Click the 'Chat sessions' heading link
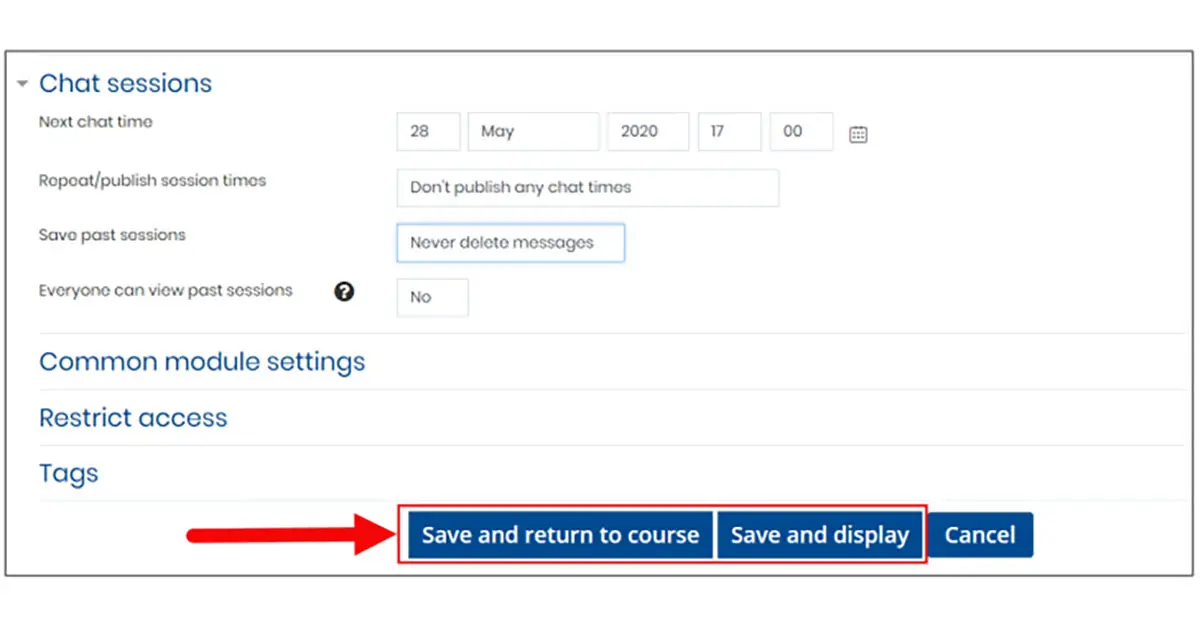Image resolution: width=1200 pixels, height=630 pixels. coord(125,84)
